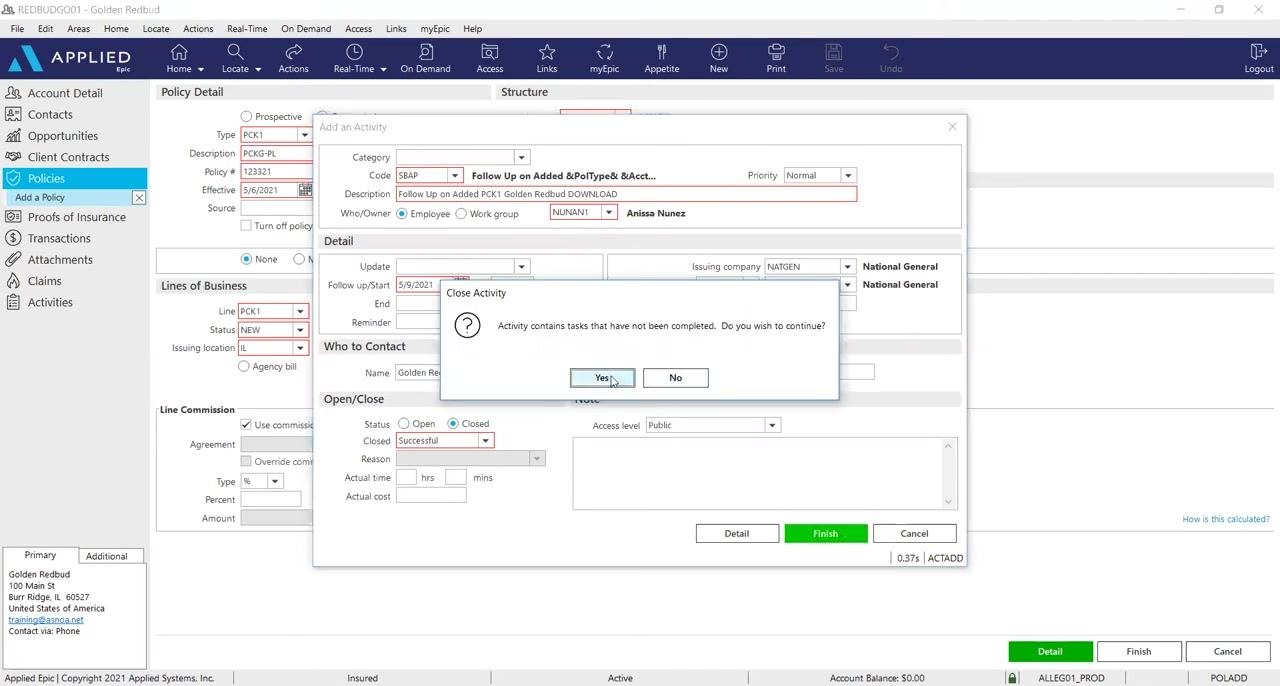Expand the Status NEW dropdown

tap(300, 330)
